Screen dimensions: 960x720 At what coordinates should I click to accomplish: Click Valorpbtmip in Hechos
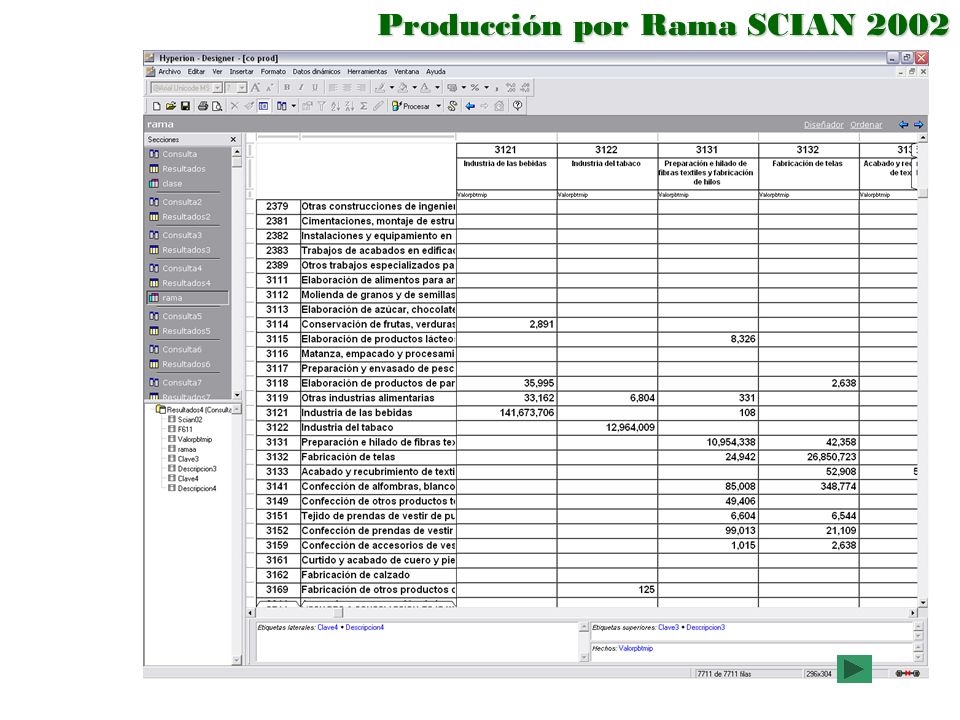636,648
